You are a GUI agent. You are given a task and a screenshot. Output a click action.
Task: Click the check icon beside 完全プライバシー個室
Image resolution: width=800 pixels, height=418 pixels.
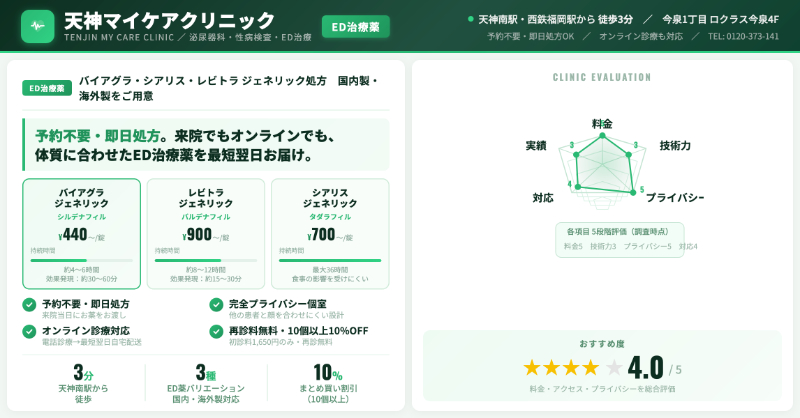point(216,304)
